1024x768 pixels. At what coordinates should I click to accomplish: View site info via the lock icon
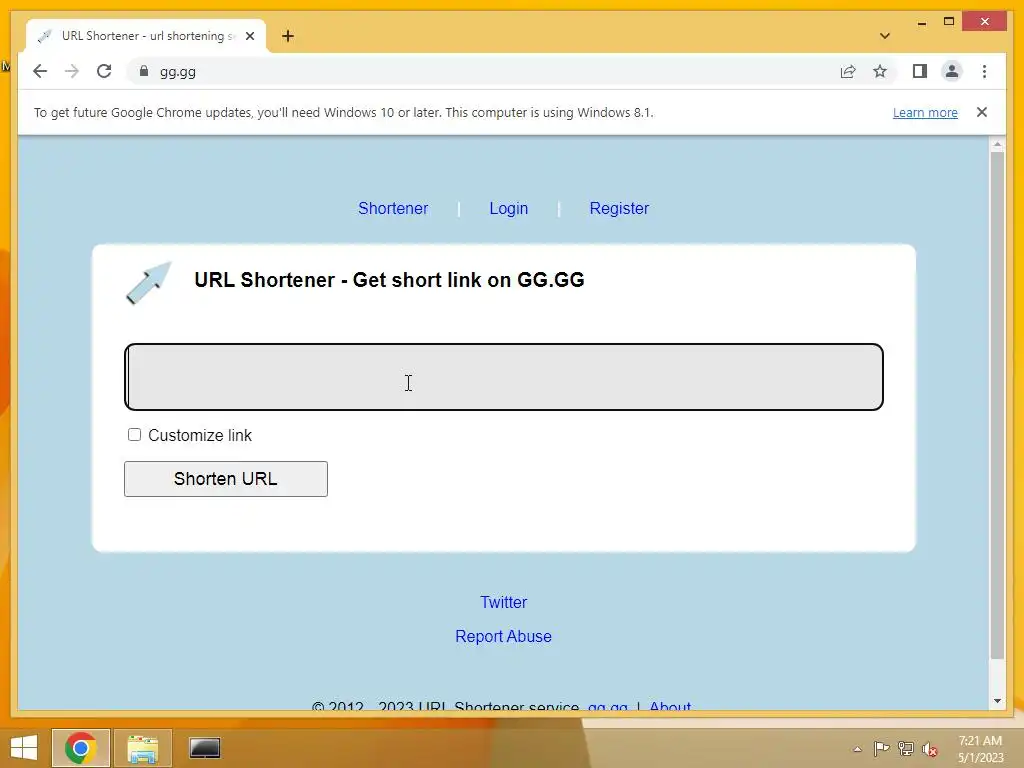pos(144,71)
